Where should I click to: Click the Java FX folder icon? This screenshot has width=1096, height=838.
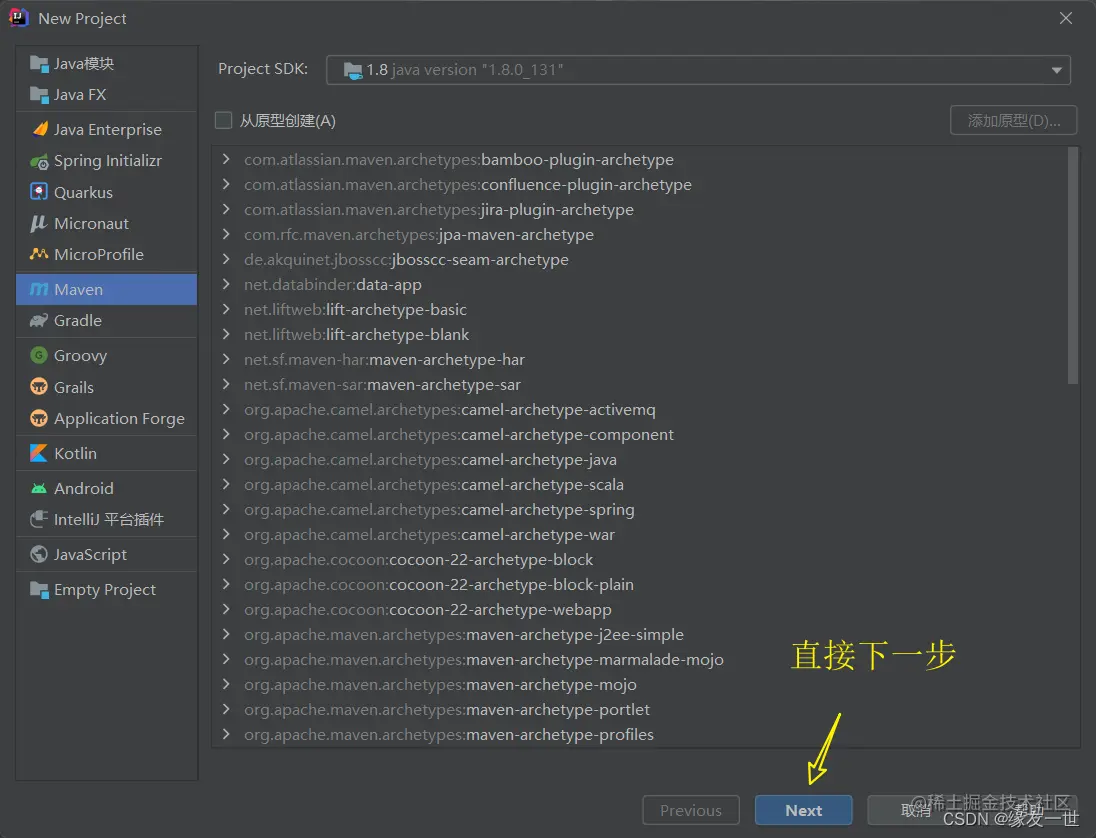39,94
